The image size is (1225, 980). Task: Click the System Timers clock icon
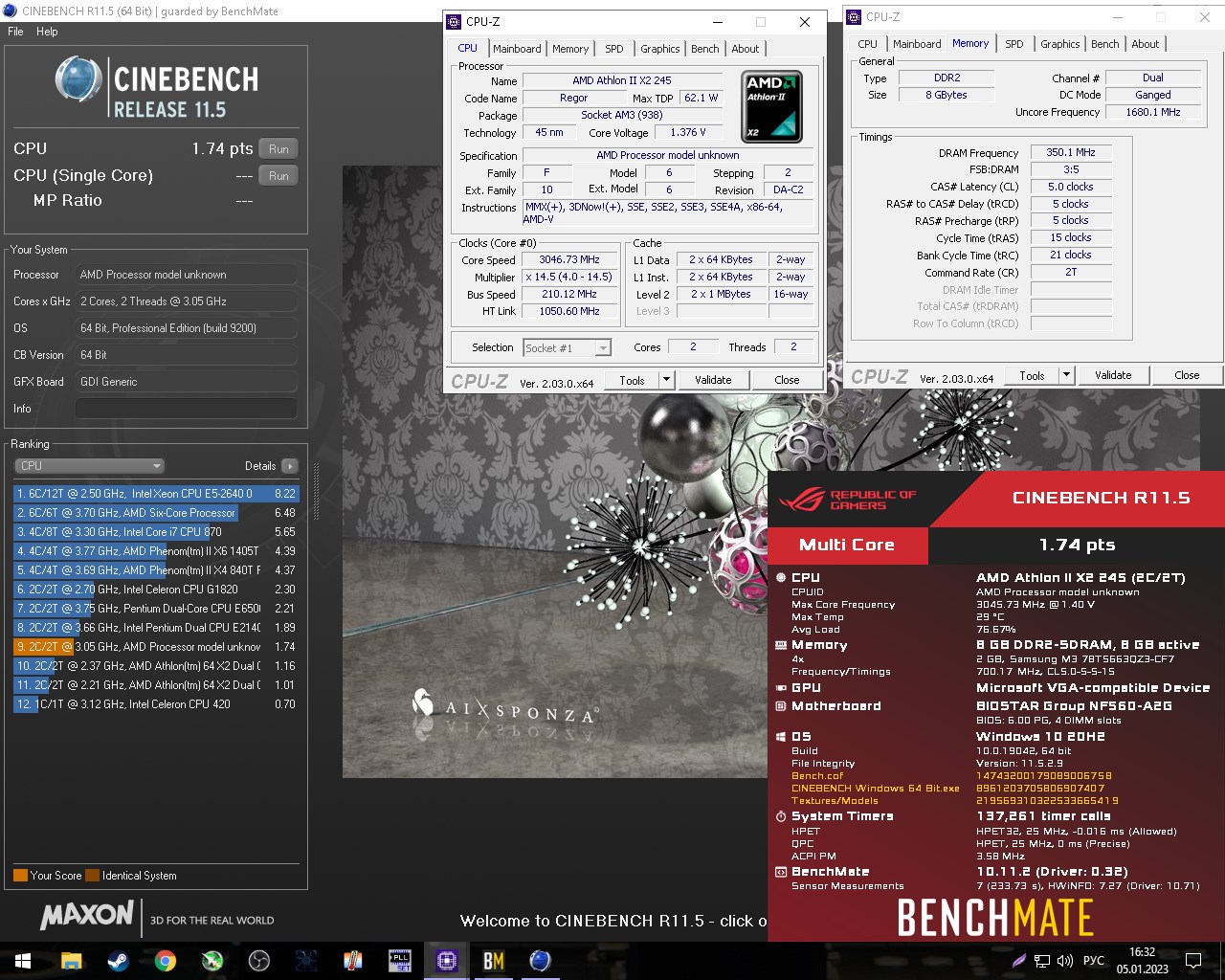pos(781,816)
